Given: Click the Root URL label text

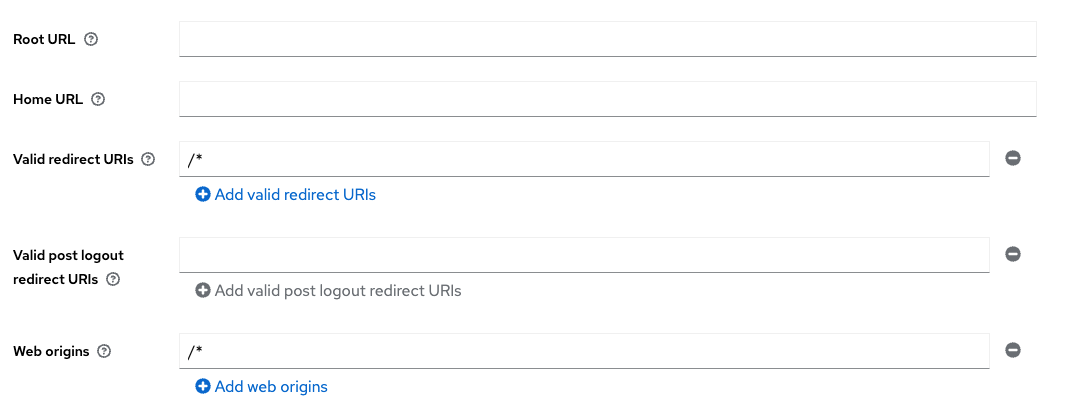Looking at the screenshot, I should point(44,40).
